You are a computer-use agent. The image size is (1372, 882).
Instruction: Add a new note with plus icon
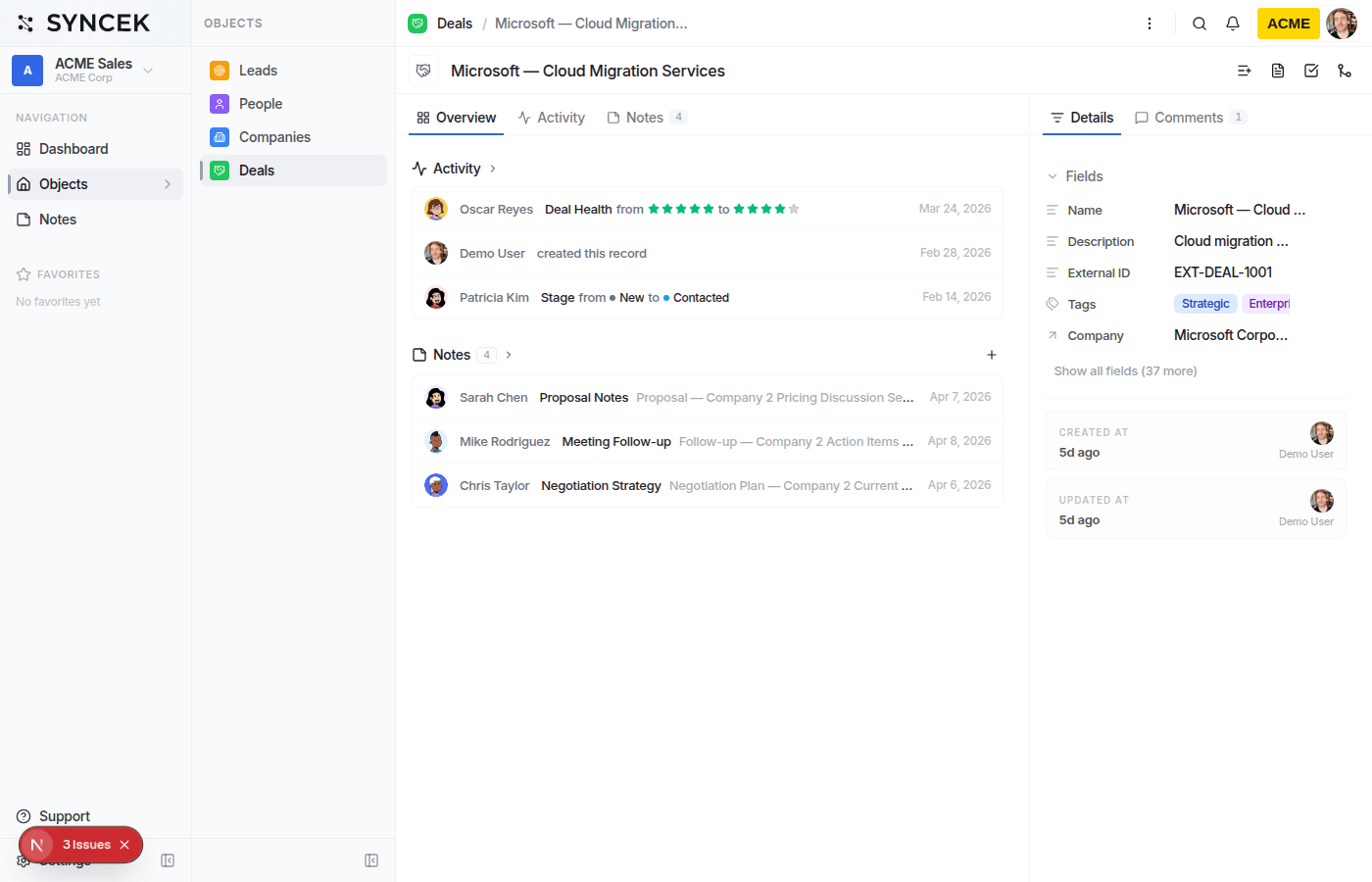pyautogui.click(x=992, y=355)
